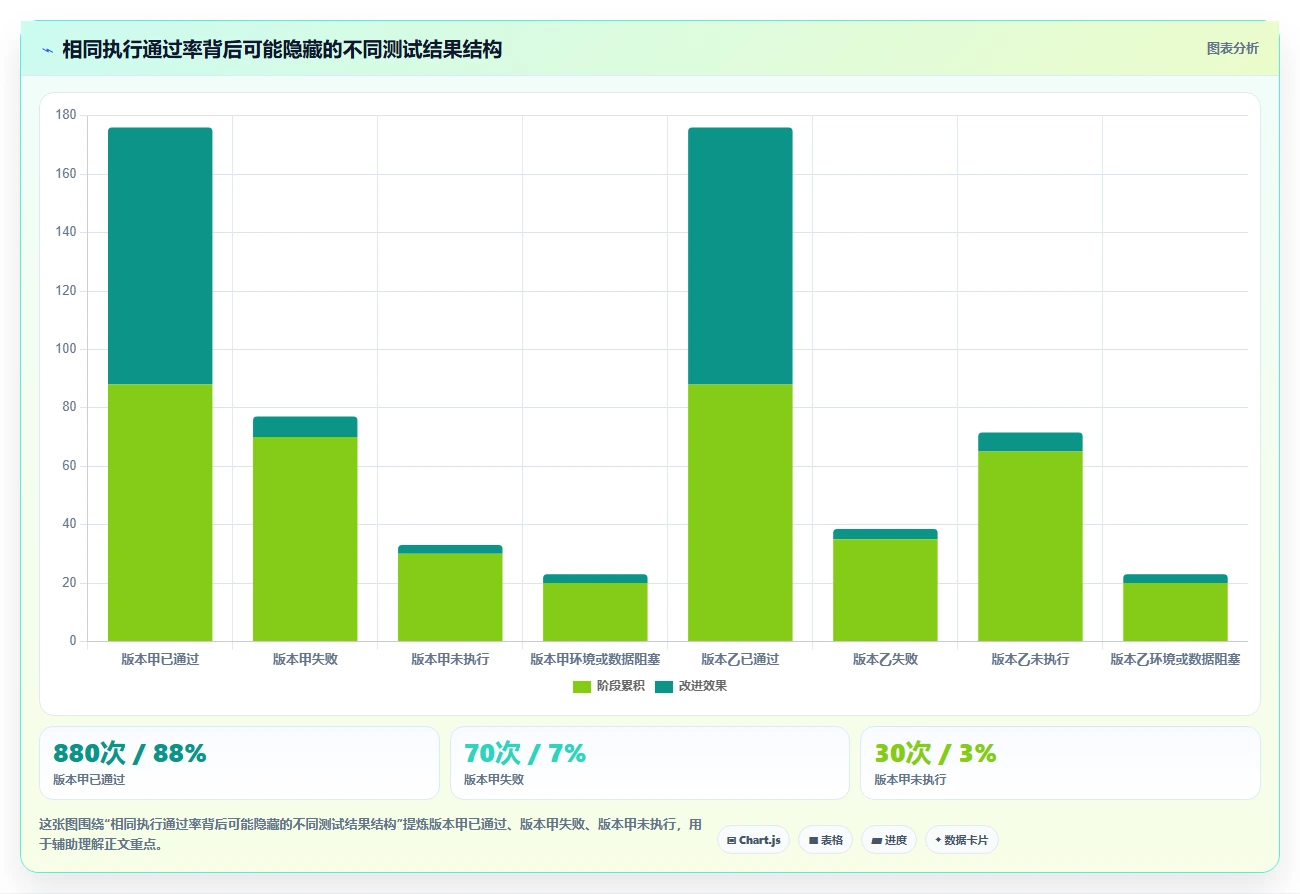
Task: Click the green segment of 版本甲已通过 bar
Action: click(160, 512)
